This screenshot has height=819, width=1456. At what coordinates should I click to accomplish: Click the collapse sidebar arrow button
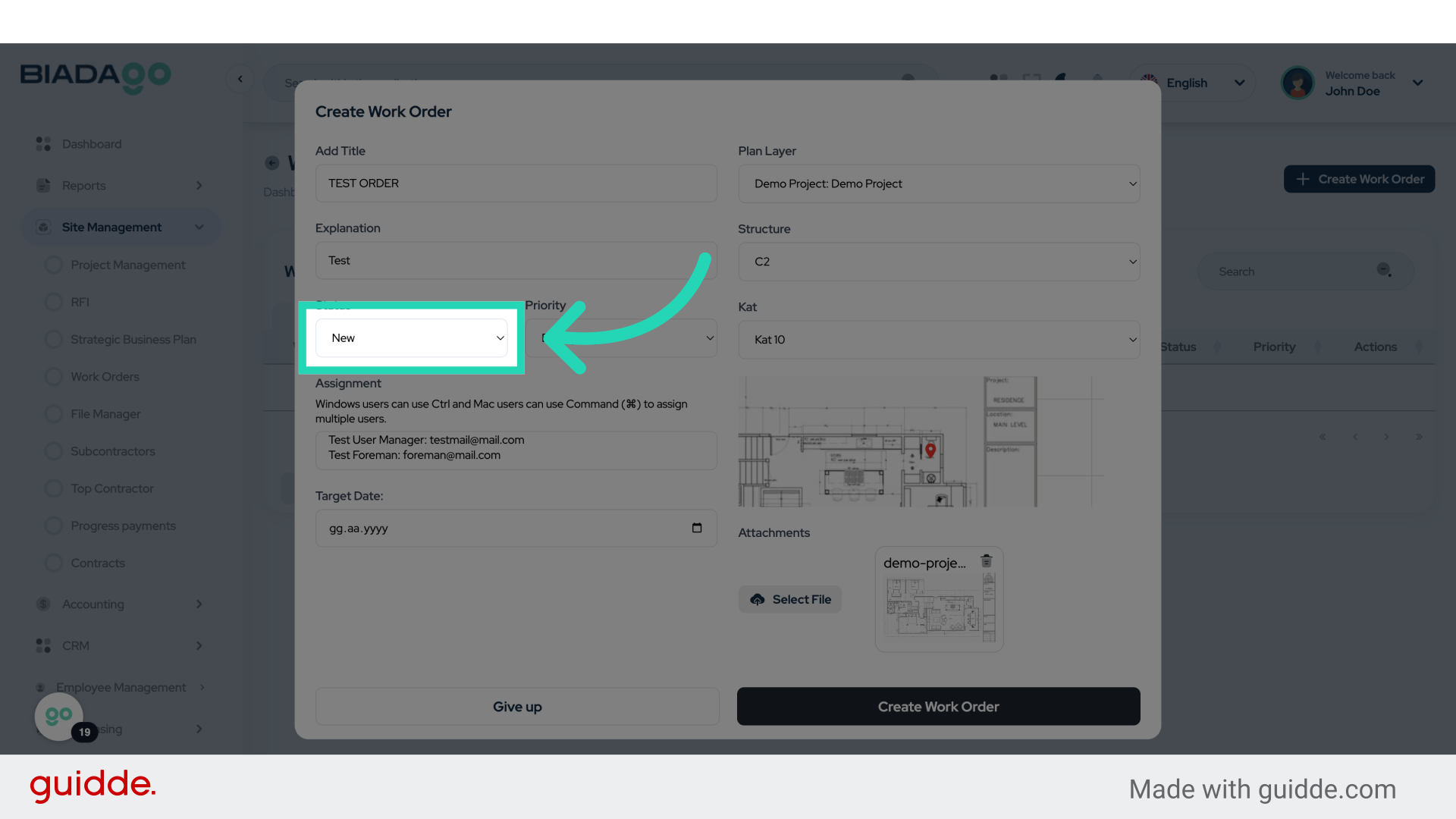pyautogui.click(x=240, y=79)
